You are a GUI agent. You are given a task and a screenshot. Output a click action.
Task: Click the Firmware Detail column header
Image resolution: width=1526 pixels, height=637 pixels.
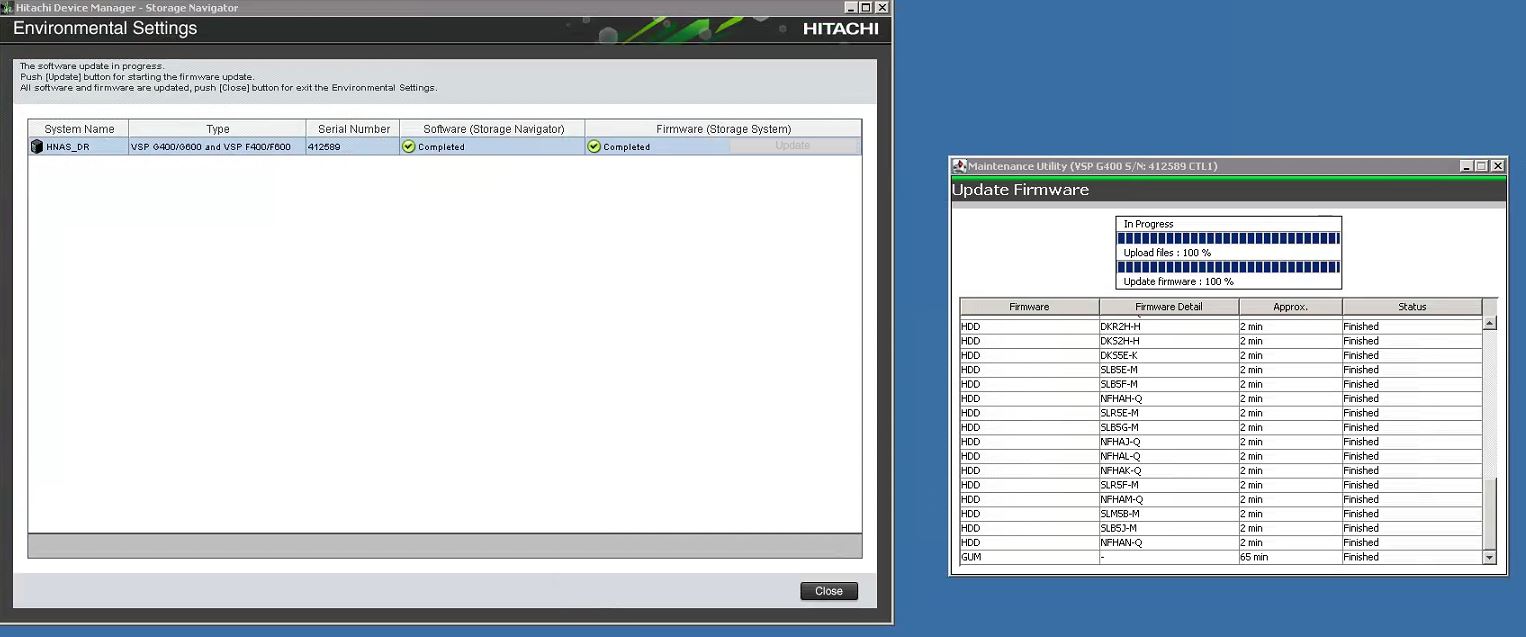click(x=1169, y=307)
